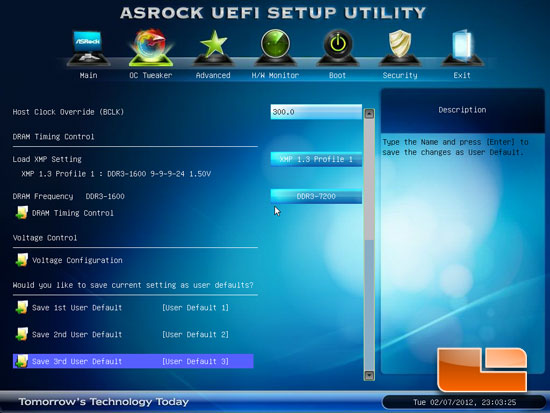Click the Host Clock Override value field

pyautogui.click(x=316, y=112)
